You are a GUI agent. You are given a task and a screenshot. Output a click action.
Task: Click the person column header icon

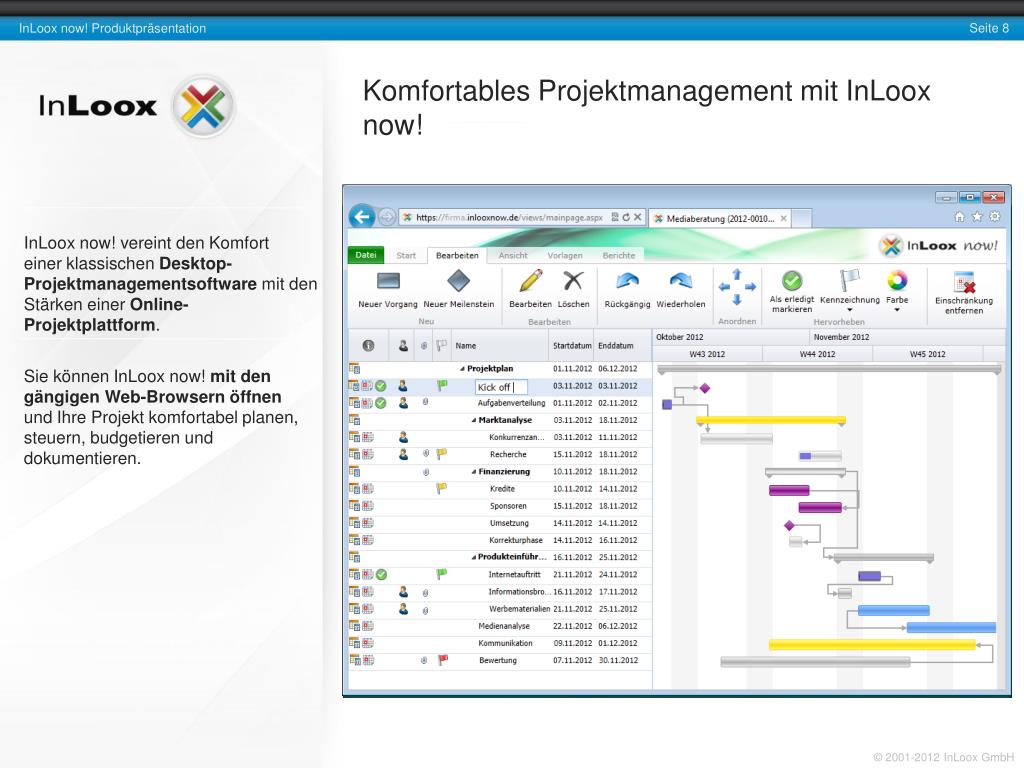(x=404, y=345)
